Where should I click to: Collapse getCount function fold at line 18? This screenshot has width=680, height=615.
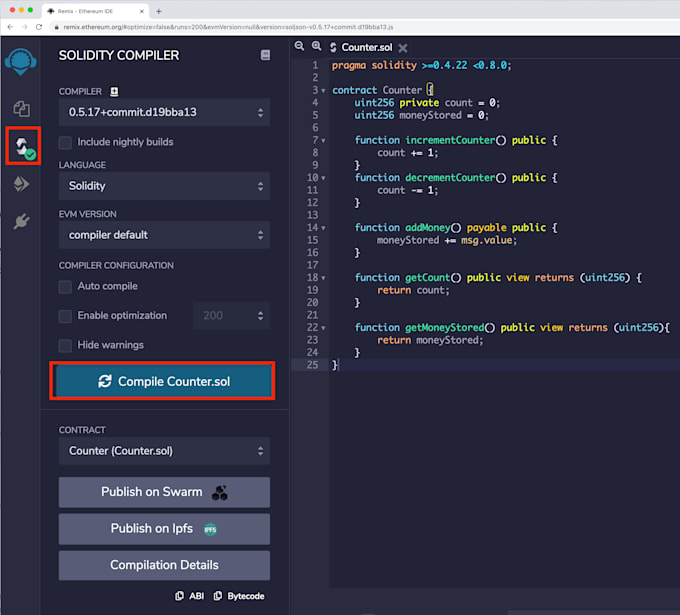tap(323, 278)
